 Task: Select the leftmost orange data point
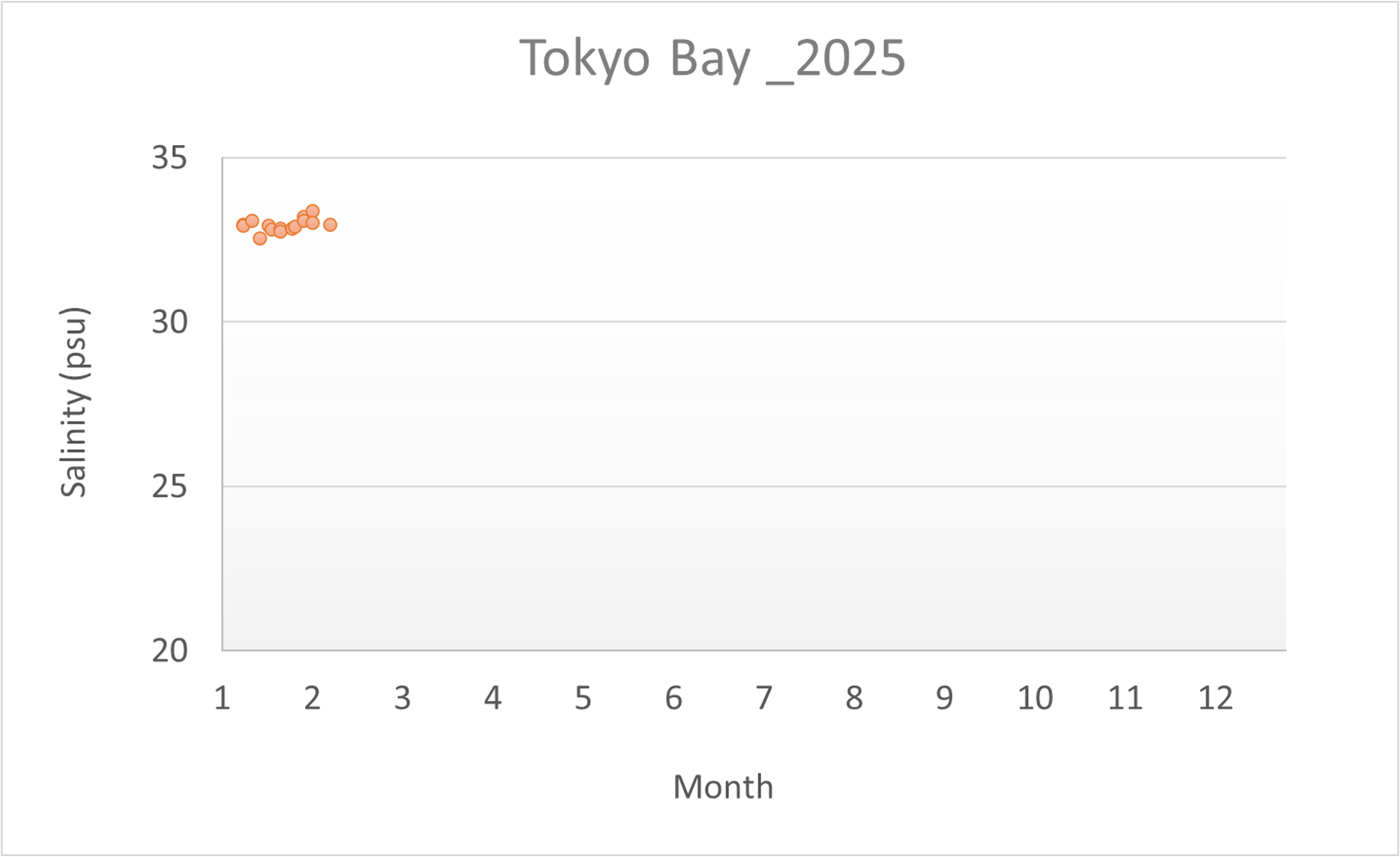[x=243, y=225]
